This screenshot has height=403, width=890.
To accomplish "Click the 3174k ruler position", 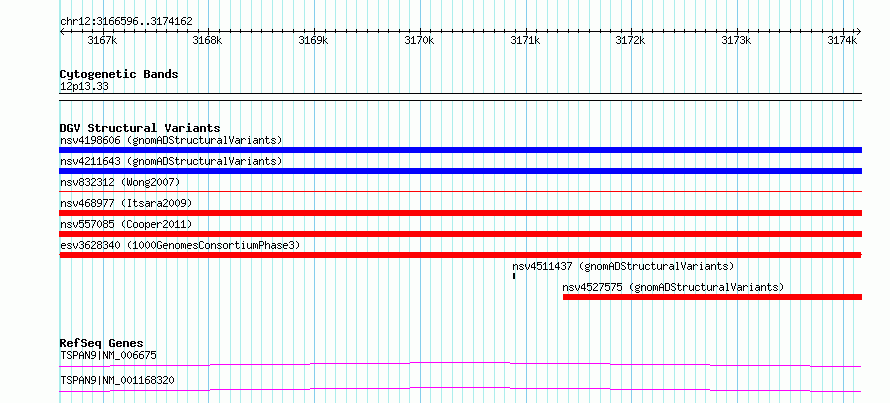I will click(x=842, y=41).
